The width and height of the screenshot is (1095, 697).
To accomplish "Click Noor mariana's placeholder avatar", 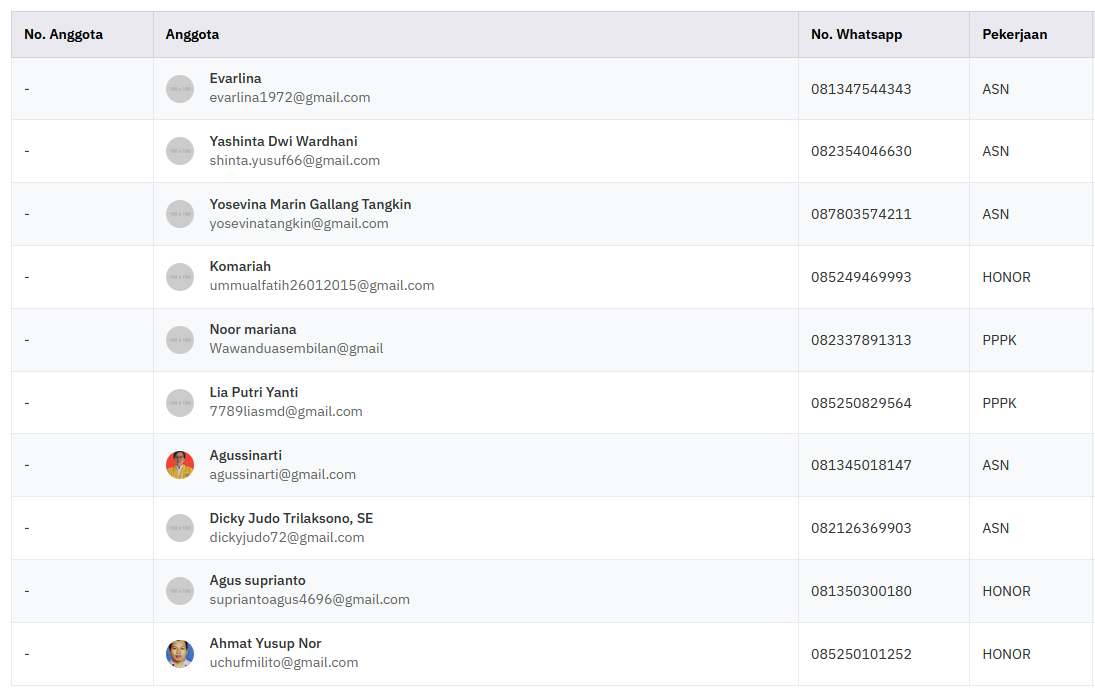I will click(180, 340).
